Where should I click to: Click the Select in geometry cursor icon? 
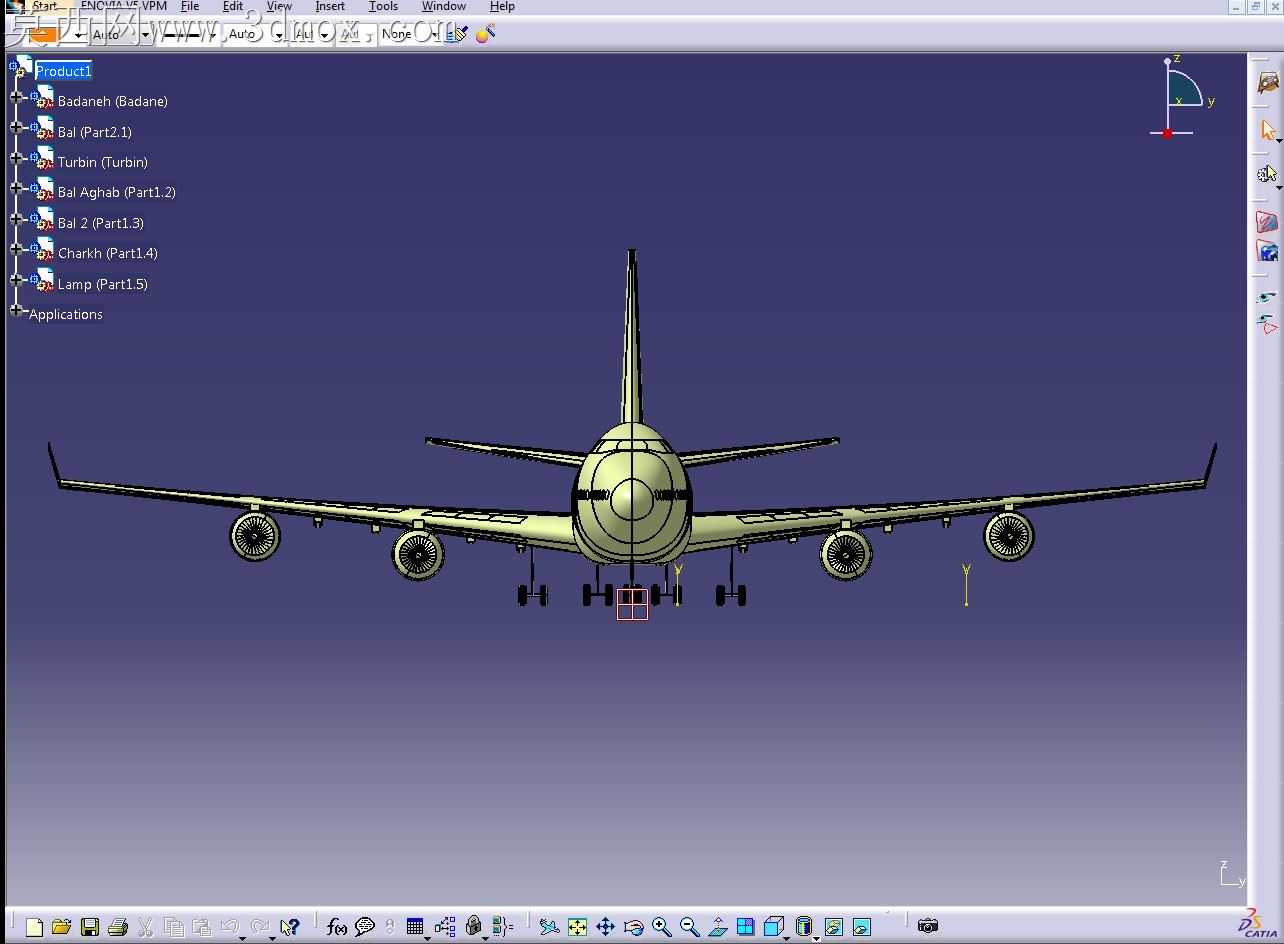pyautogui.click(x=1268, y=174)
